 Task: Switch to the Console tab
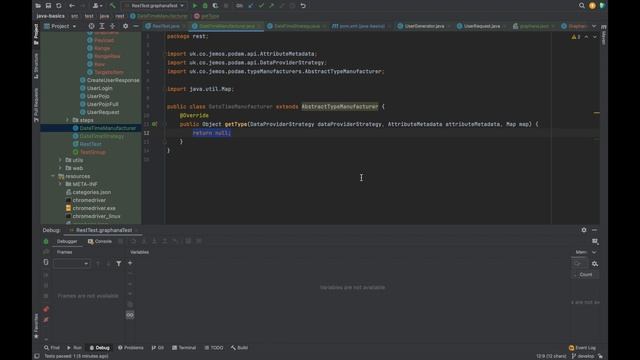click(x=100, y=242)
